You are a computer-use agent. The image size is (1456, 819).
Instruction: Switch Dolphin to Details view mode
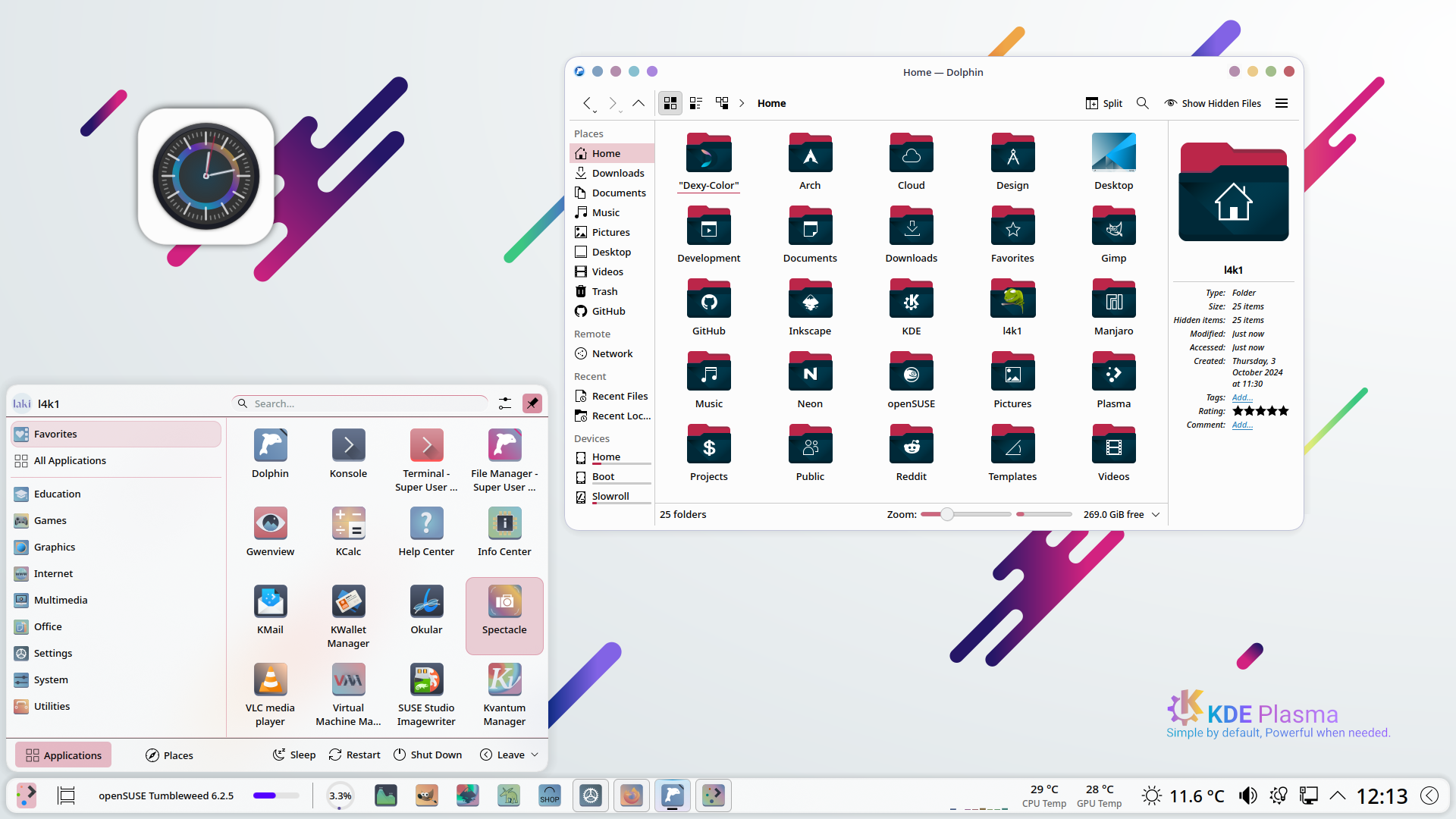coord(722,103)
